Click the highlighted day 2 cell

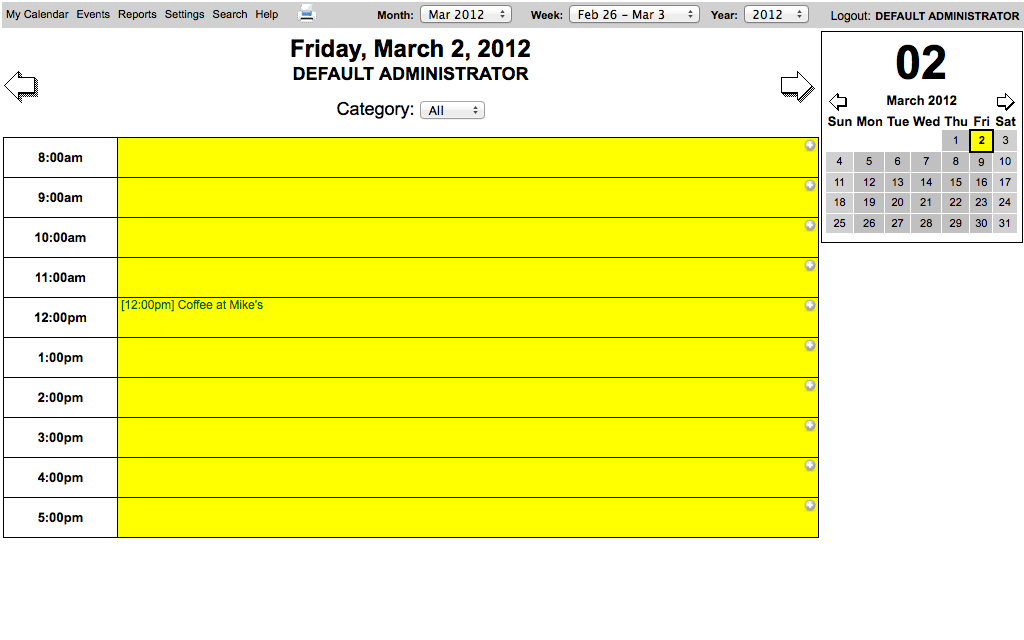pos(982,141)
